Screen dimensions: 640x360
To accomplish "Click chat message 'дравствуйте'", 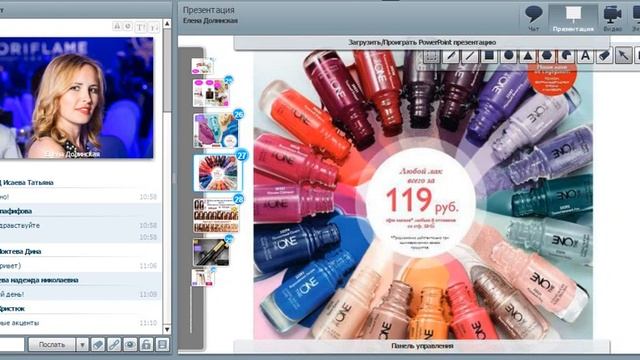I will click(x=20, y=225).
